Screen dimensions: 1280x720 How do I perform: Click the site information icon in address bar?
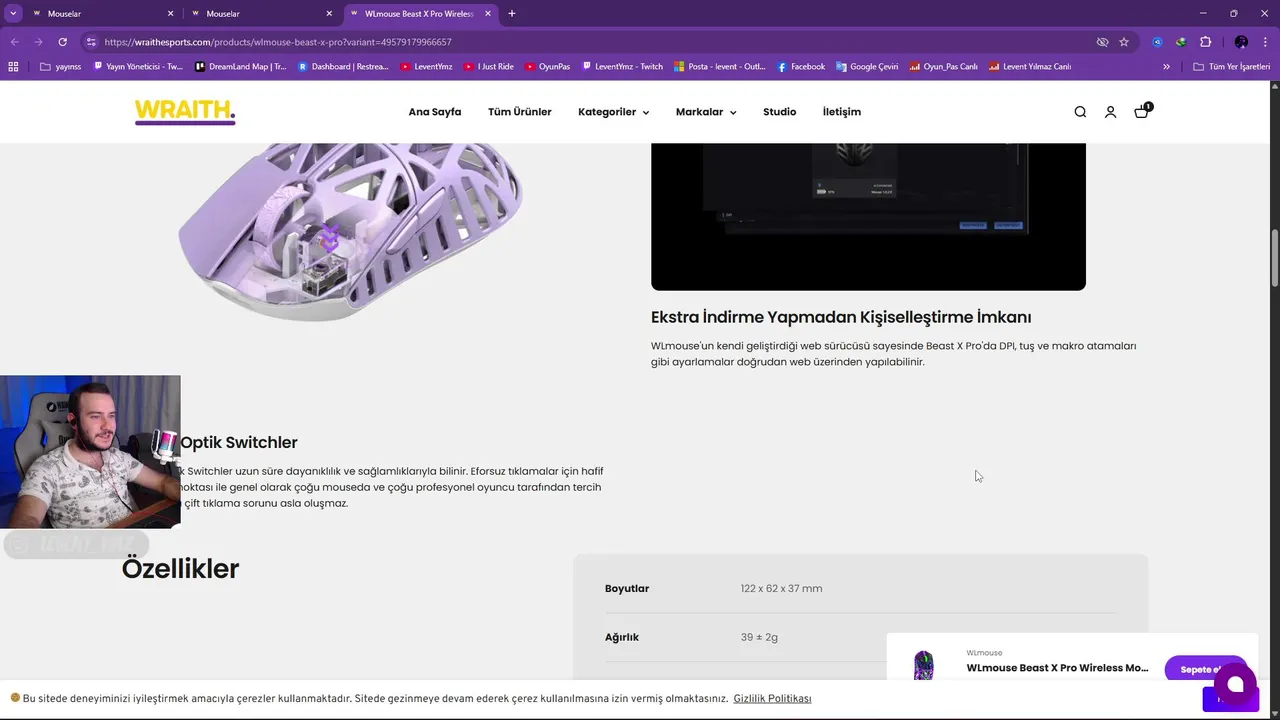91,42
